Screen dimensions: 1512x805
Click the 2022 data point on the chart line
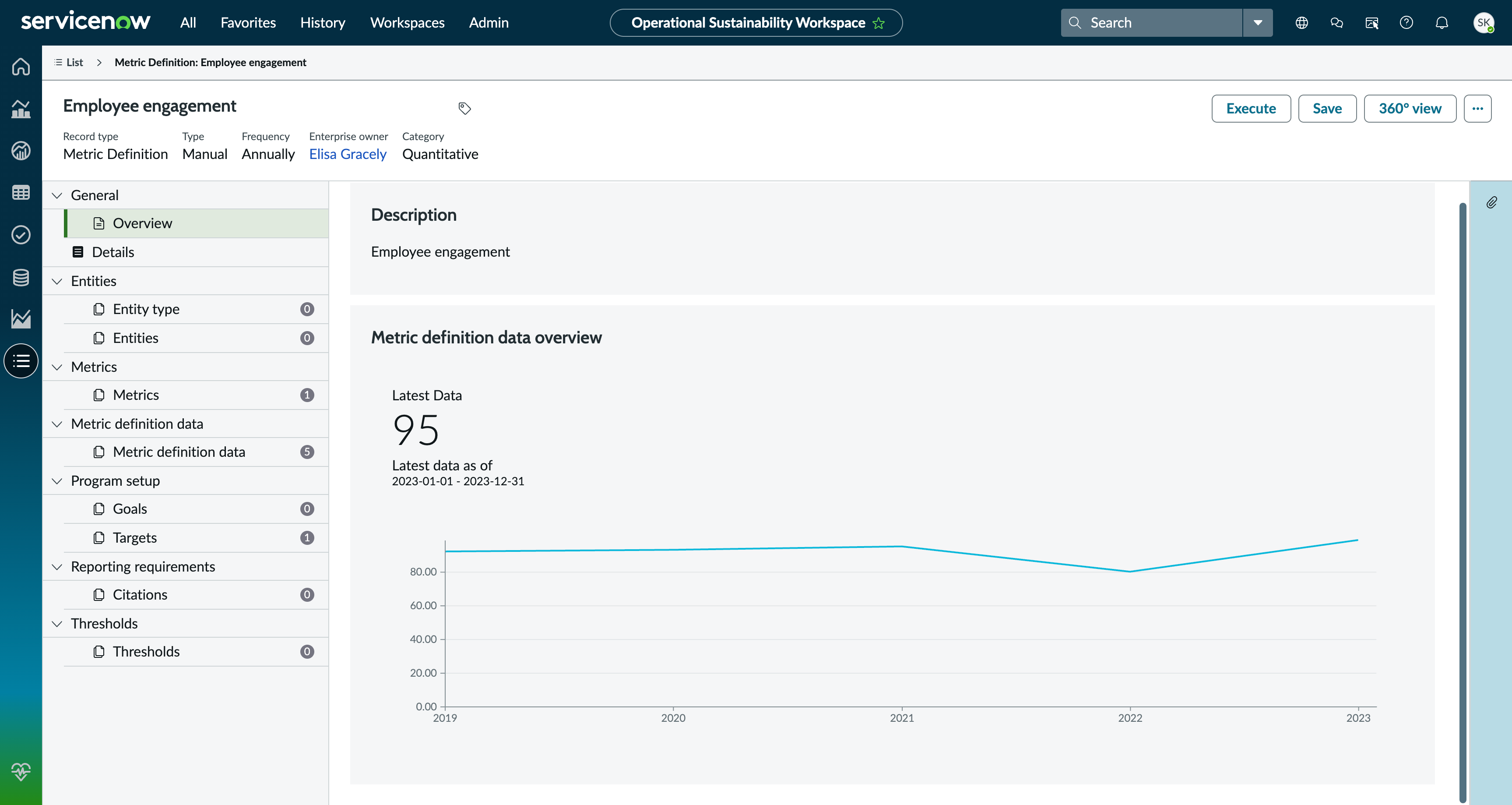1130,571
